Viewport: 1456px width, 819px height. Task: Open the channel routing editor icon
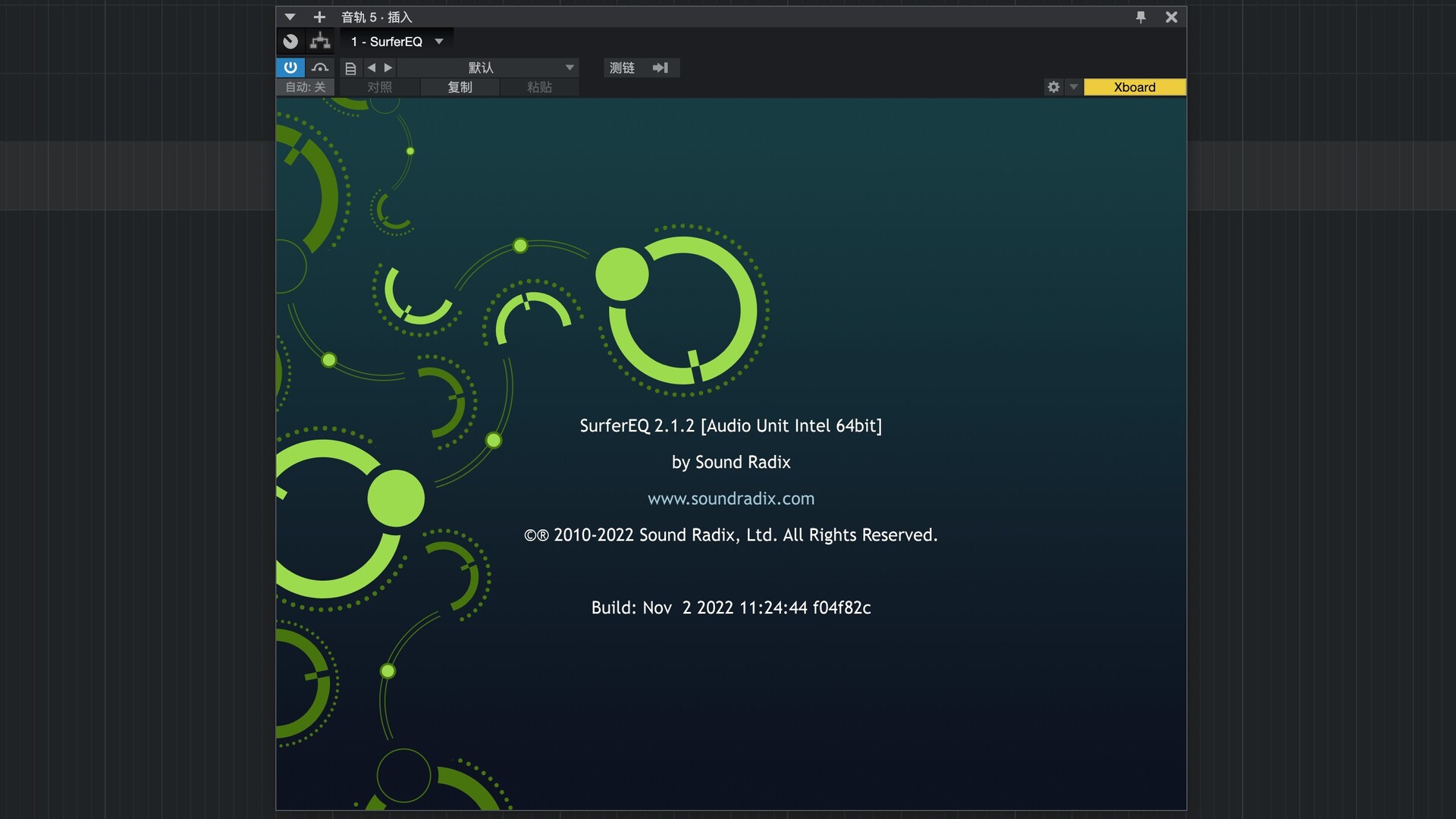click(x=320, y=42)
